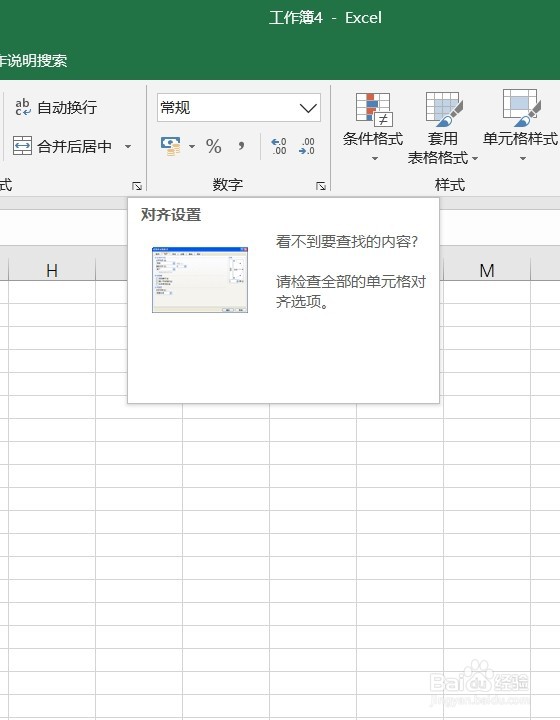Select column M header
Image resolution: width=560 pixels, height=720 pixels.
(x=487, y=270)
